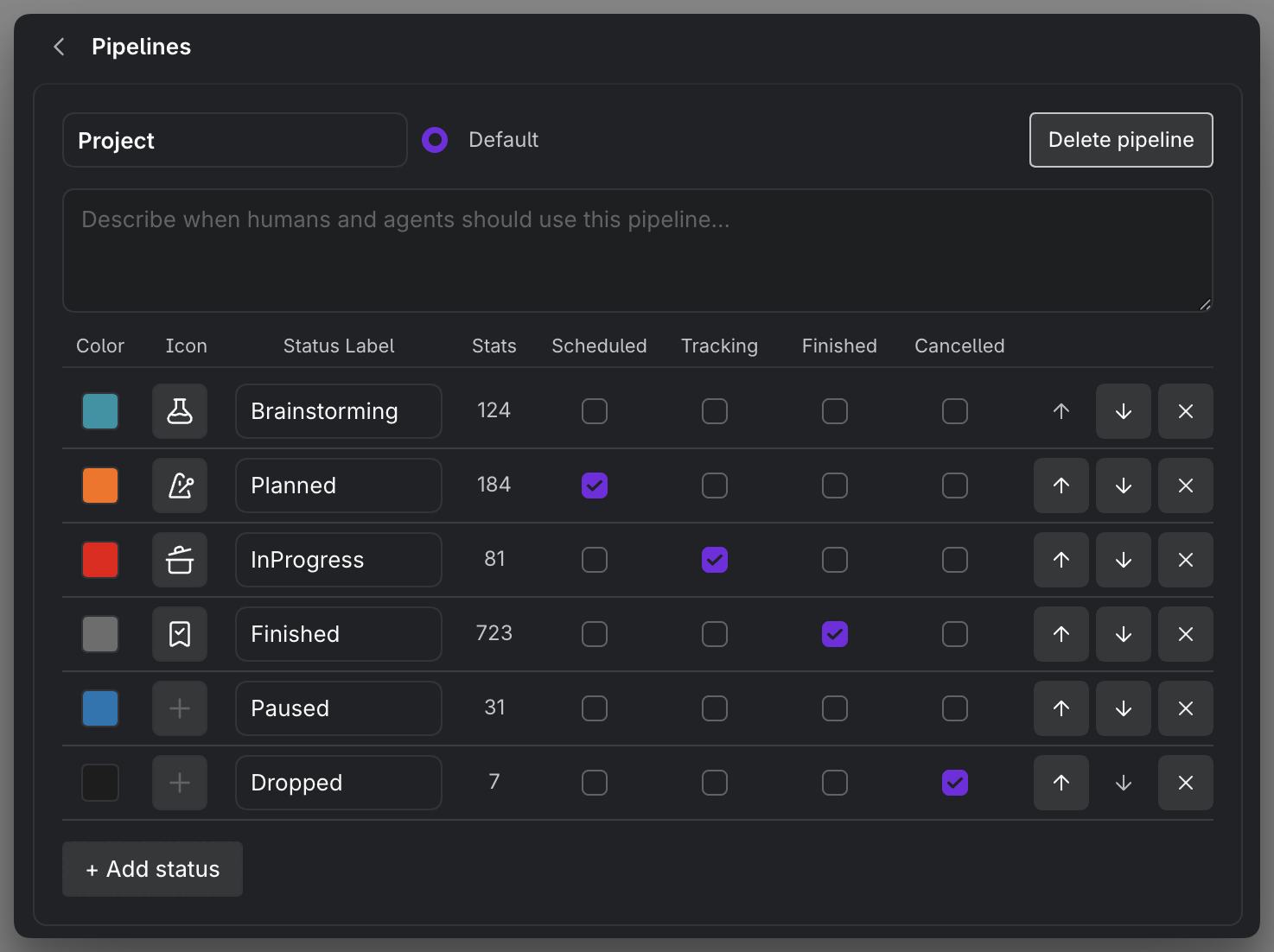Image resolution: width=1274 pixels, height=952 pixels.
Task: Move Finished status down
Action: coord(1124,634)
